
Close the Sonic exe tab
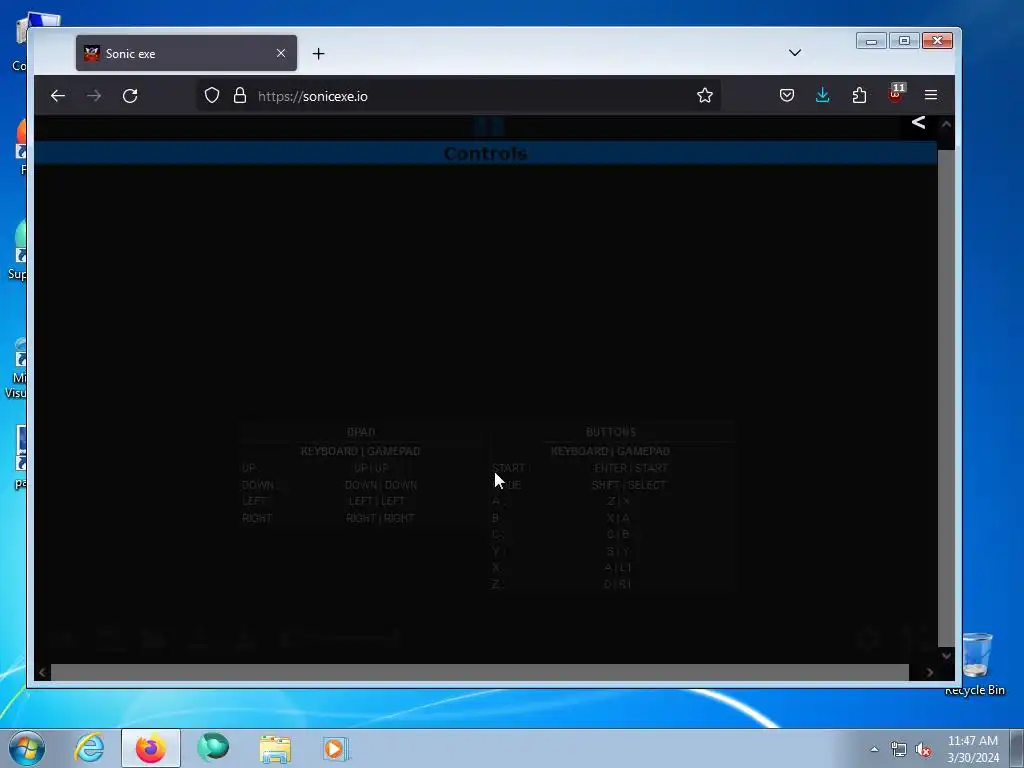(x=281, y=53)
